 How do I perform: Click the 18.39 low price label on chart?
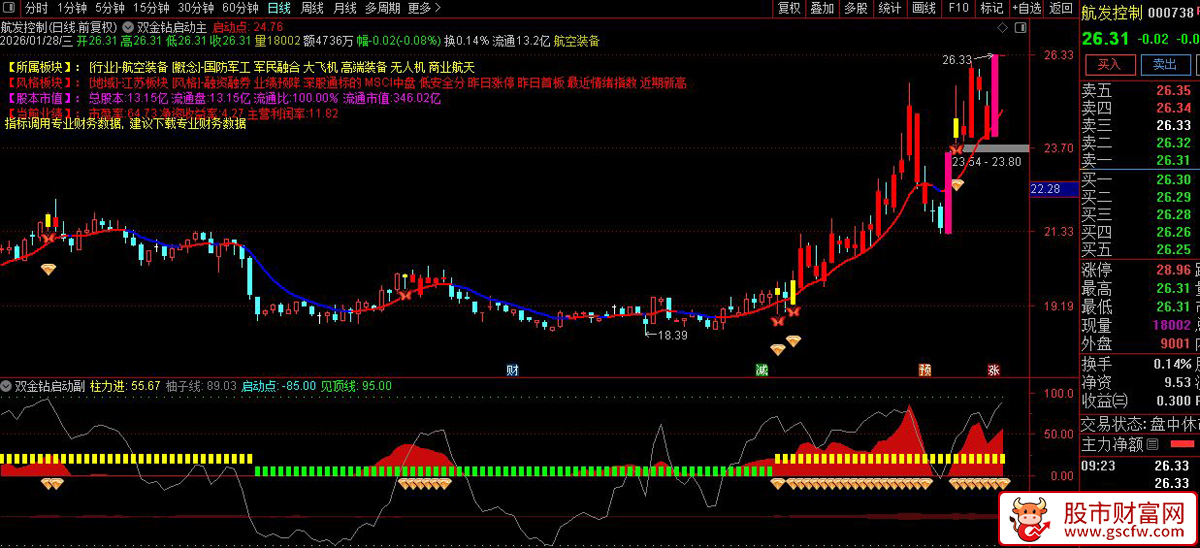point(673,335)
